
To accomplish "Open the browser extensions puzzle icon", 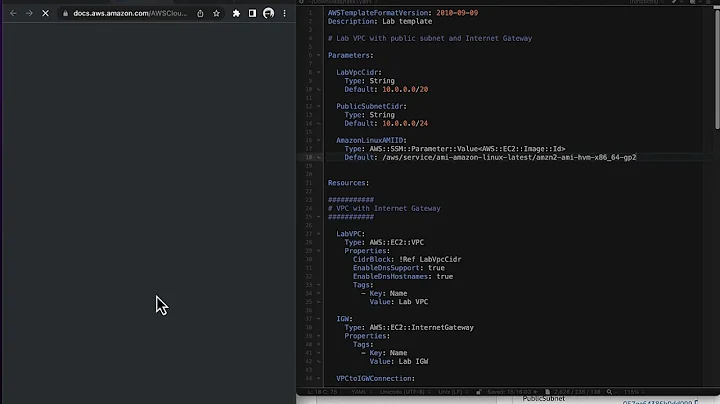I will [x=236, y=13].
